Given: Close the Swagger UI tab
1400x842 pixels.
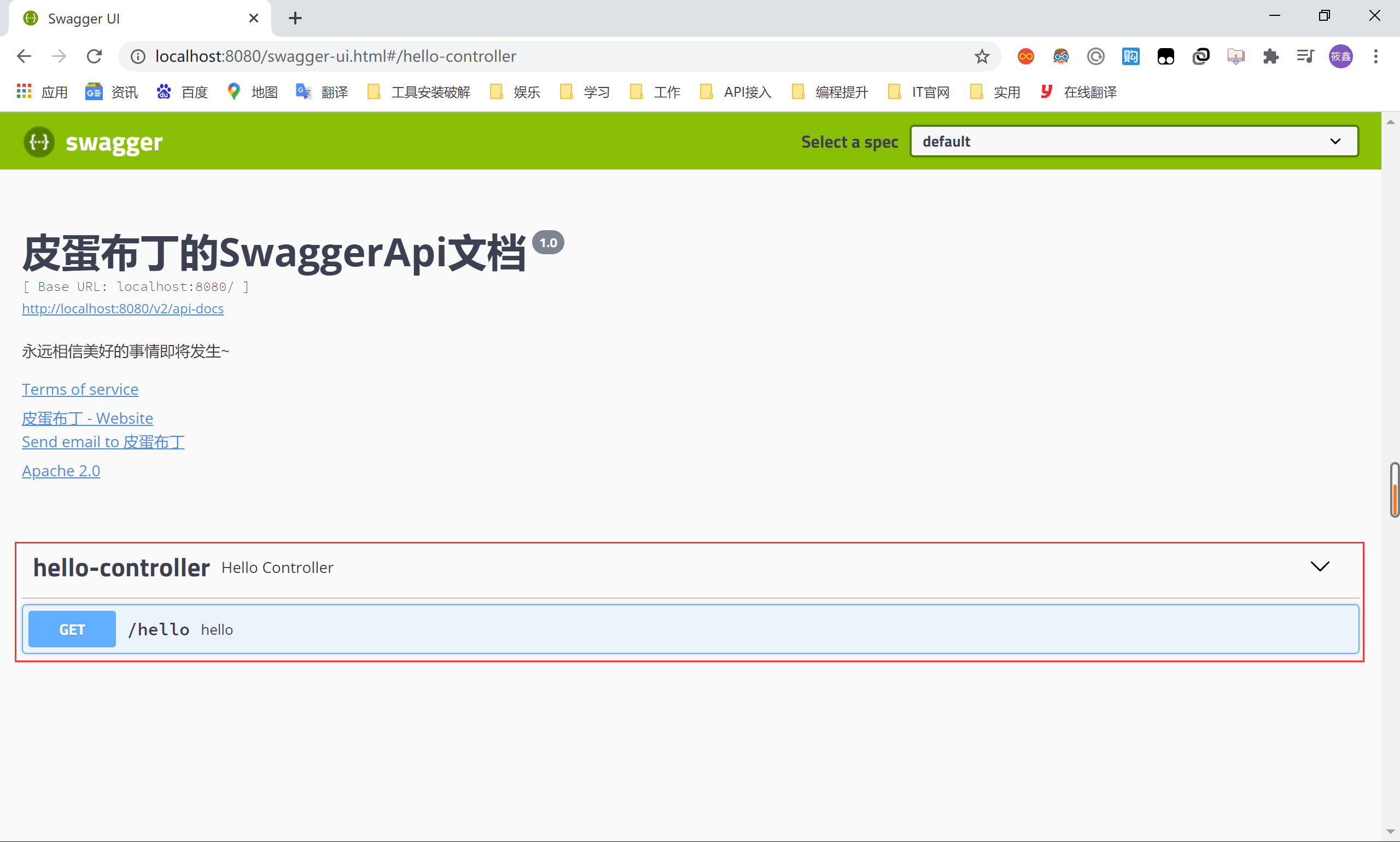Looking at the screenshot, I should tap(254, 18).
